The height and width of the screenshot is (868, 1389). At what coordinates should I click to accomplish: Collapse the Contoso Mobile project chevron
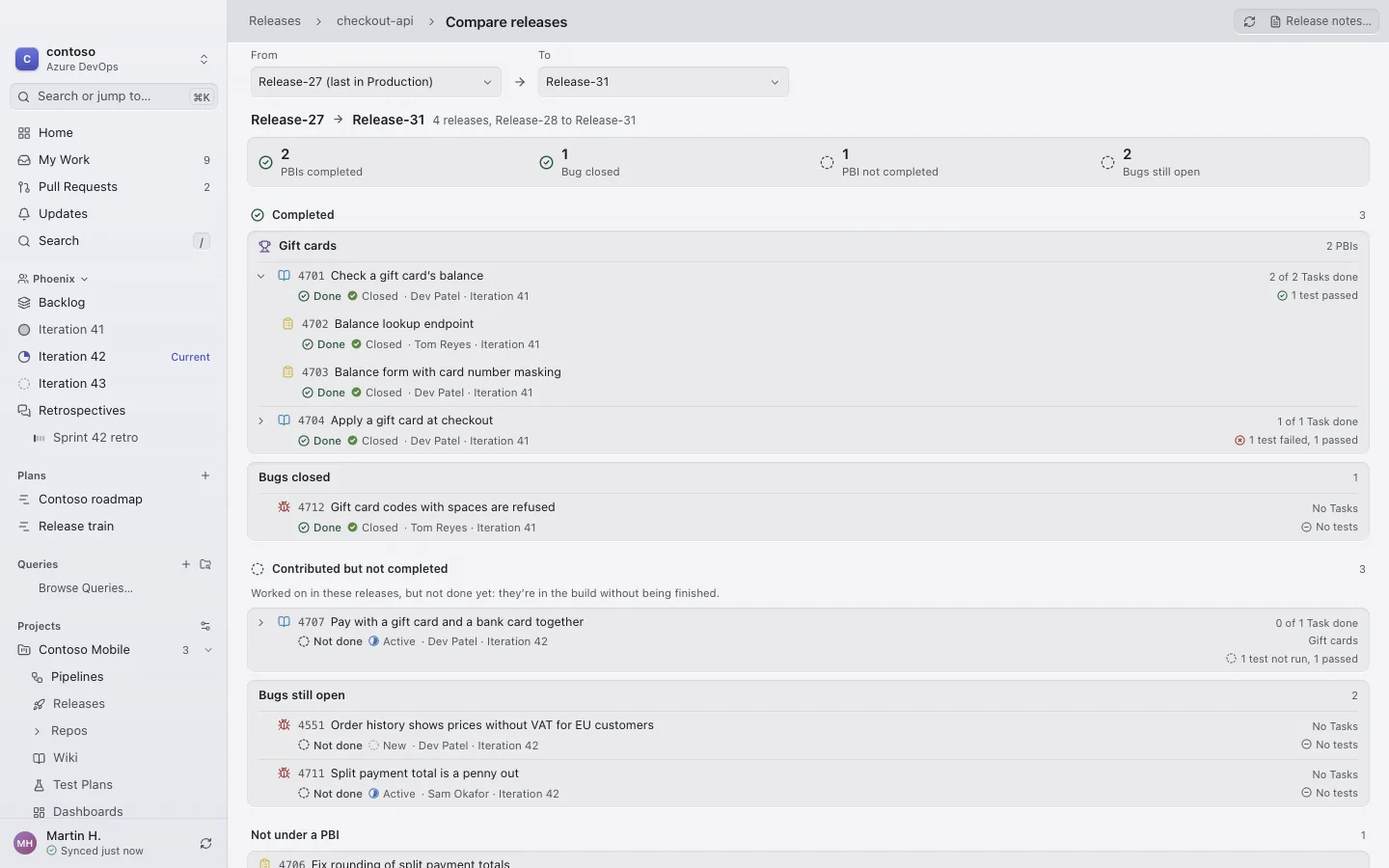pos(208,650)
